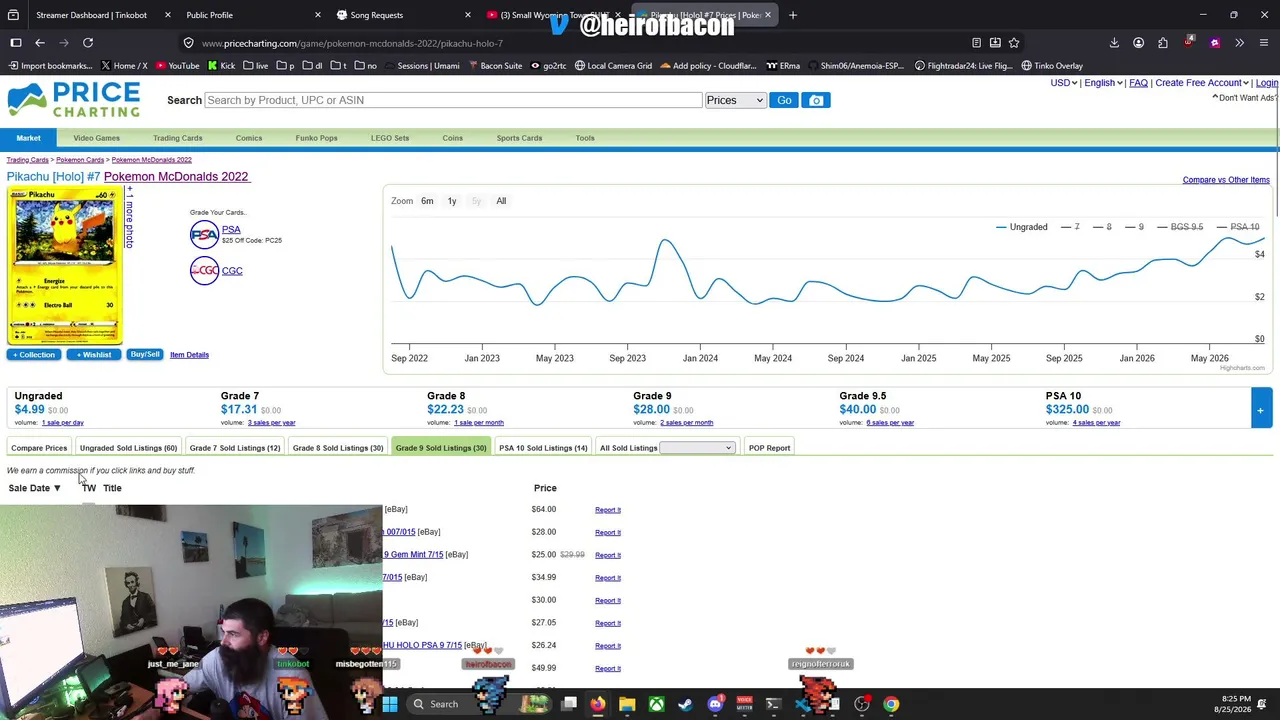Viewport: 1280px width, 720px height.
Task: Switch to Streamer Dashboard Tinkobot tab
Action: (91, 15)
